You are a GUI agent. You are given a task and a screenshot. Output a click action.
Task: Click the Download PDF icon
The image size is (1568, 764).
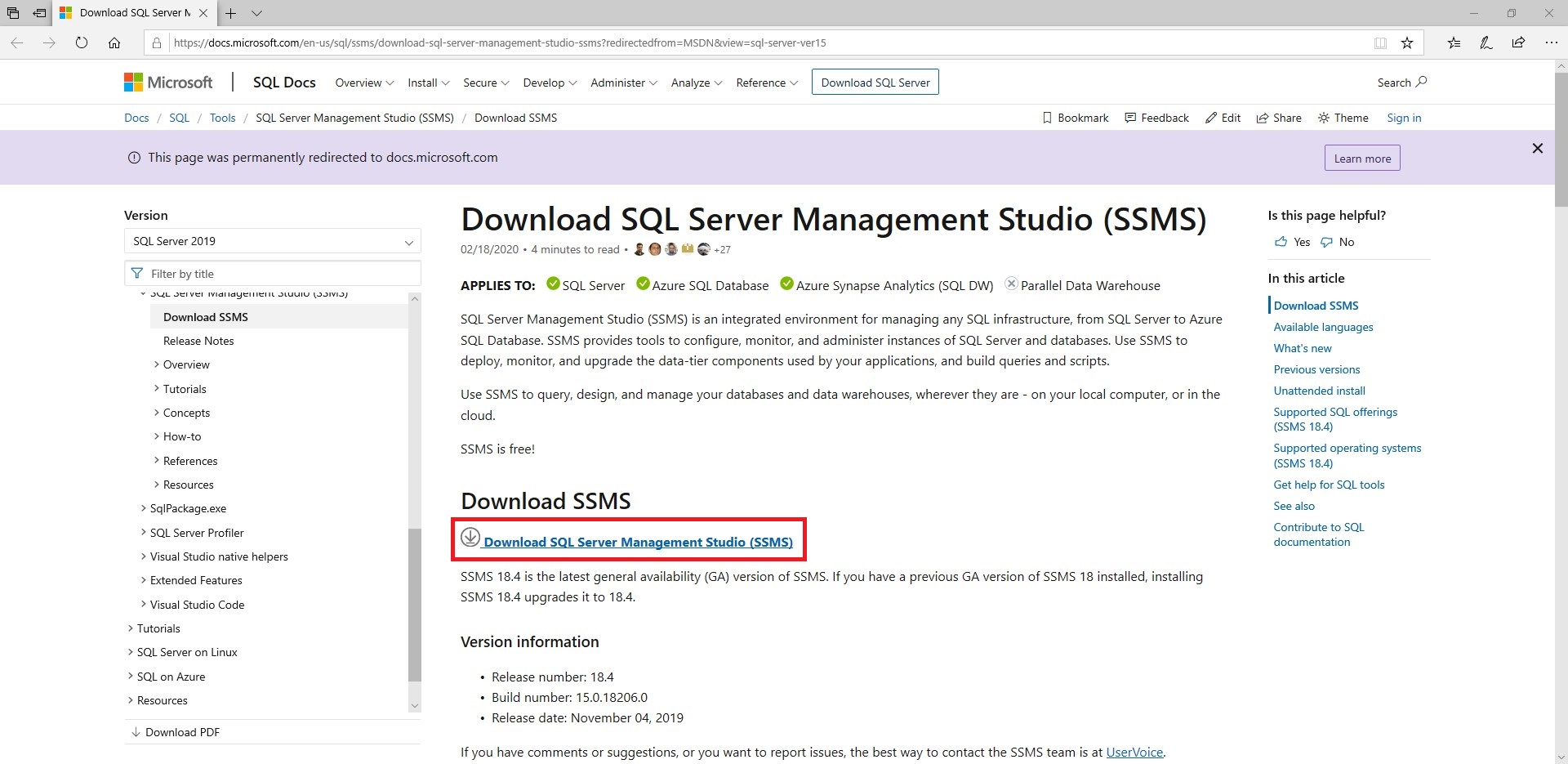[135, 731]
